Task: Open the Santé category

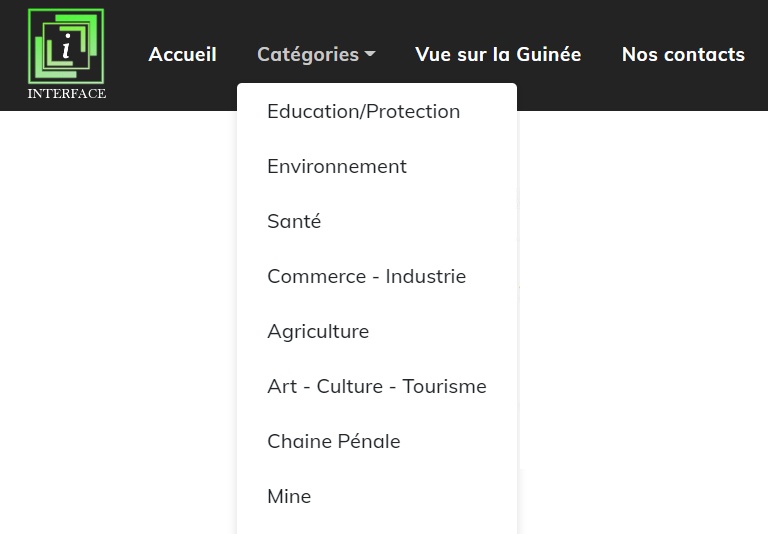Action: click(294, 222)
